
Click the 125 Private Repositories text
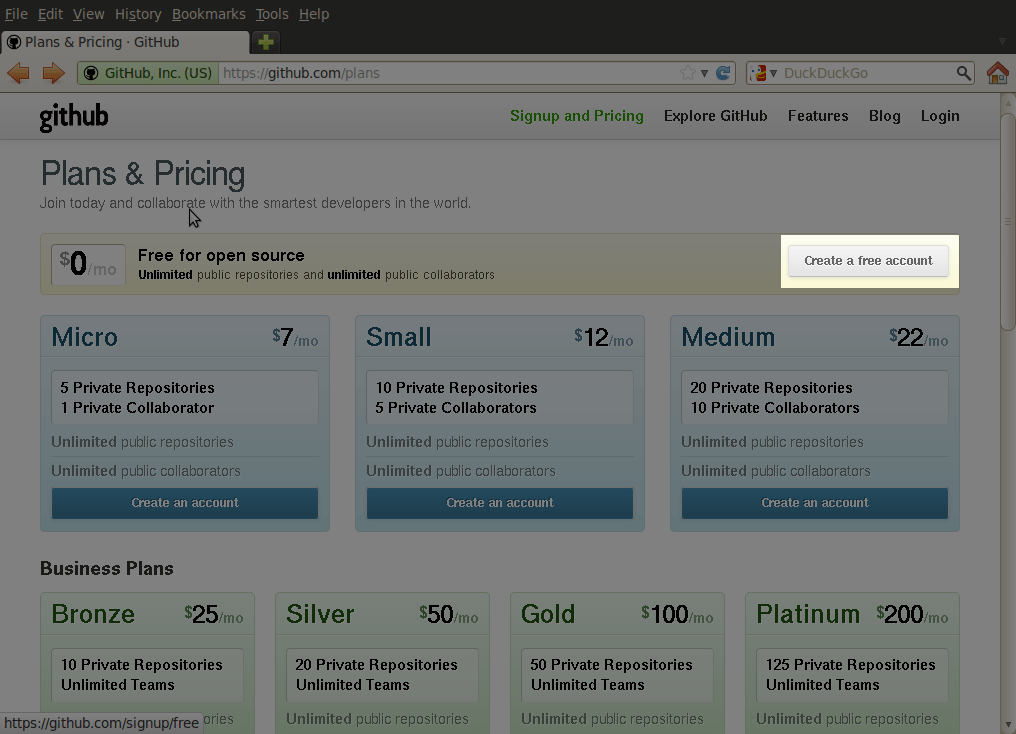click(850, 665)
